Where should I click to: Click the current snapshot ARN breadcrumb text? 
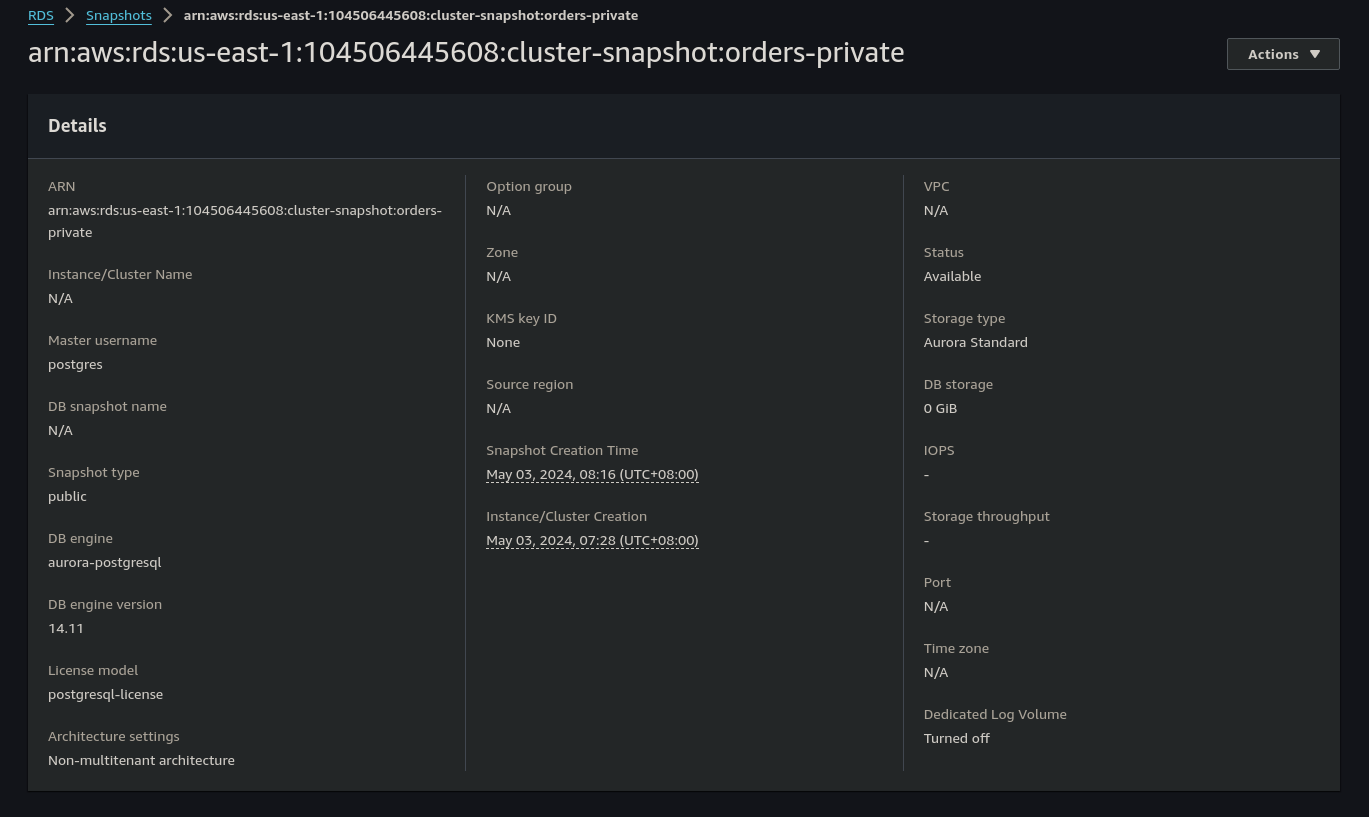[x=411, y=16]
